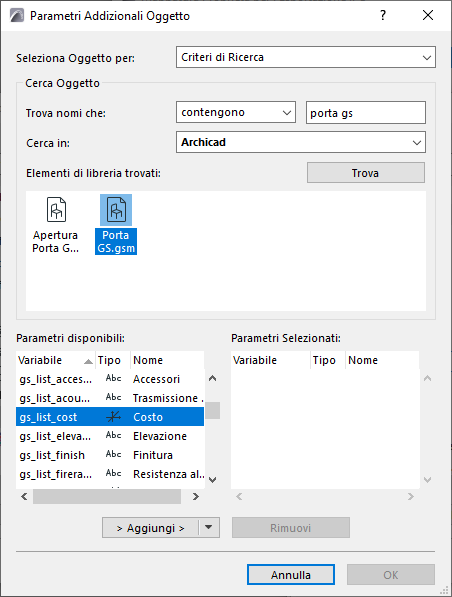The height and width of the screenshot is (597, 452).
Task: Click the Trasmissione name cell
Action: coord(168,398)
